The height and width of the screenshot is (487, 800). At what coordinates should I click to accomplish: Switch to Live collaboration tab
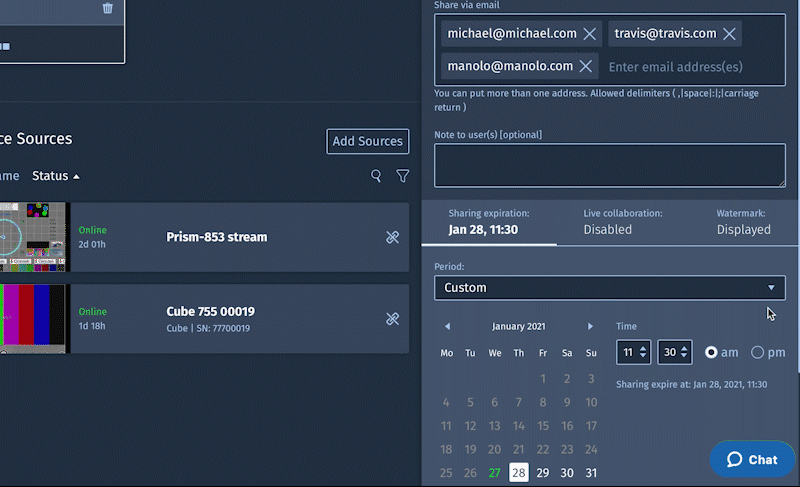click(622, 222)
